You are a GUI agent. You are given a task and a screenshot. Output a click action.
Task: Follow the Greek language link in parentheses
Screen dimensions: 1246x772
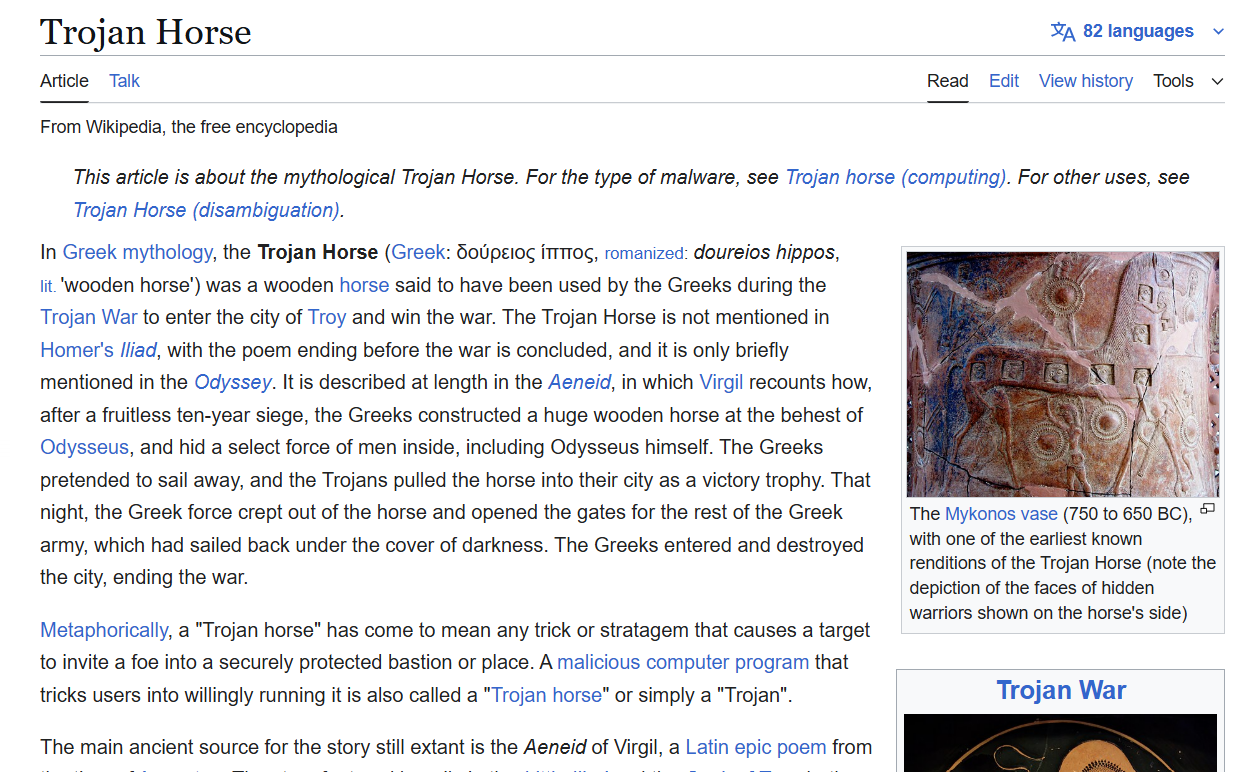[x=418, y=252]
